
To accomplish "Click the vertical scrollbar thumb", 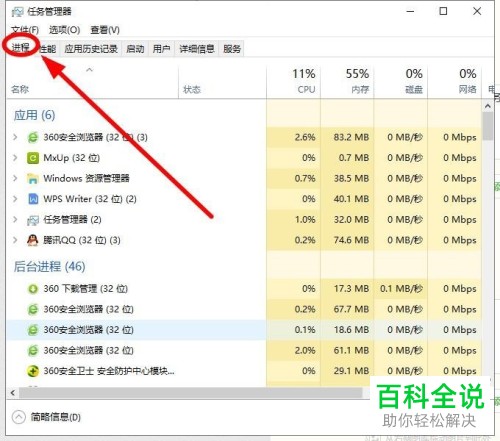I will [x=488, y=126].
